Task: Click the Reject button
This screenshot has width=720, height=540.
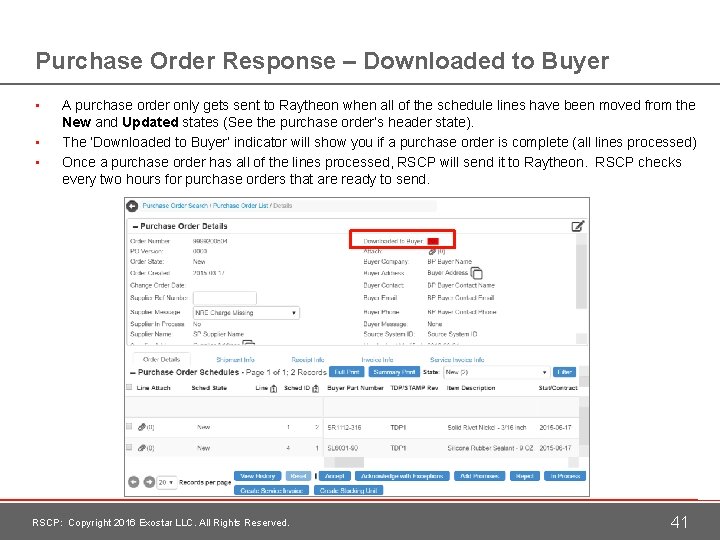Action: pyautogui.click(x=524, y=476)
